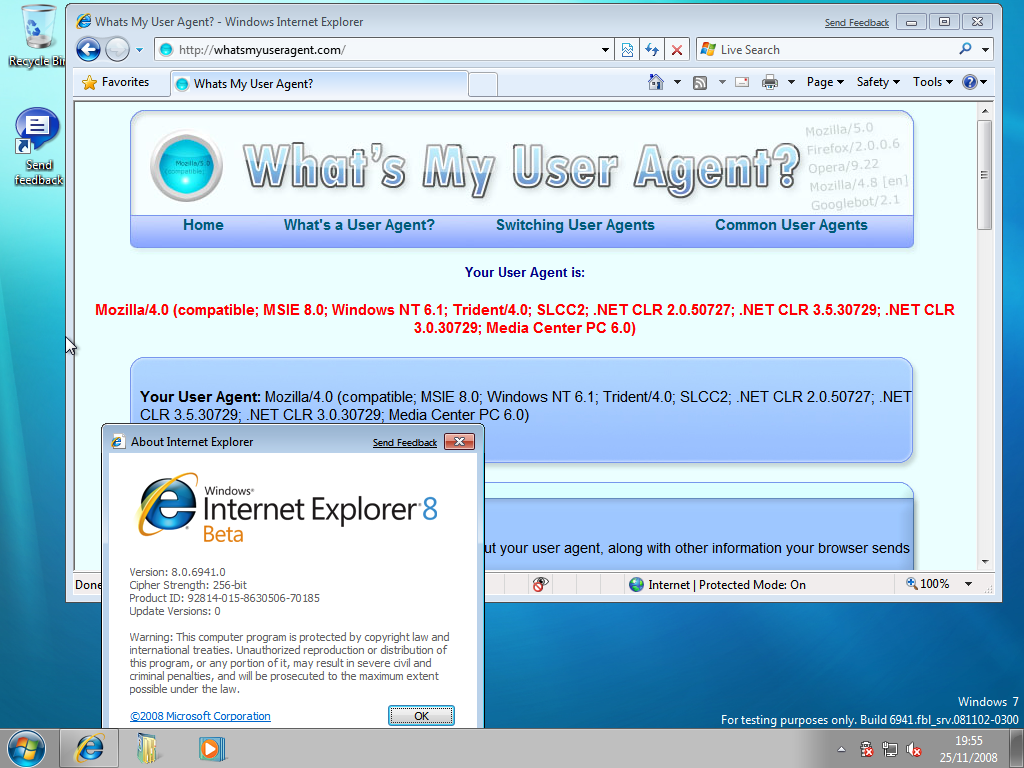Launch Windows Media Player taskbar icon
This screenshot has height=768, width=1024.
click(211, 748)
